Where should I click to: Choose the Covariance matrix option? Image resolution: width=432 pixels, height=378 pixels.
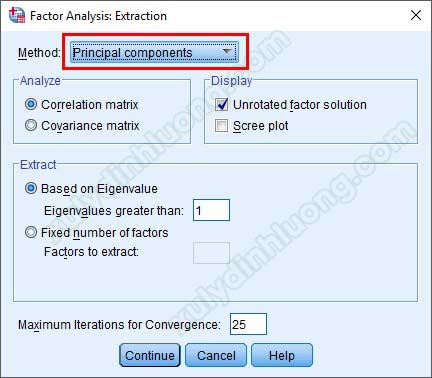click(31, 125)
